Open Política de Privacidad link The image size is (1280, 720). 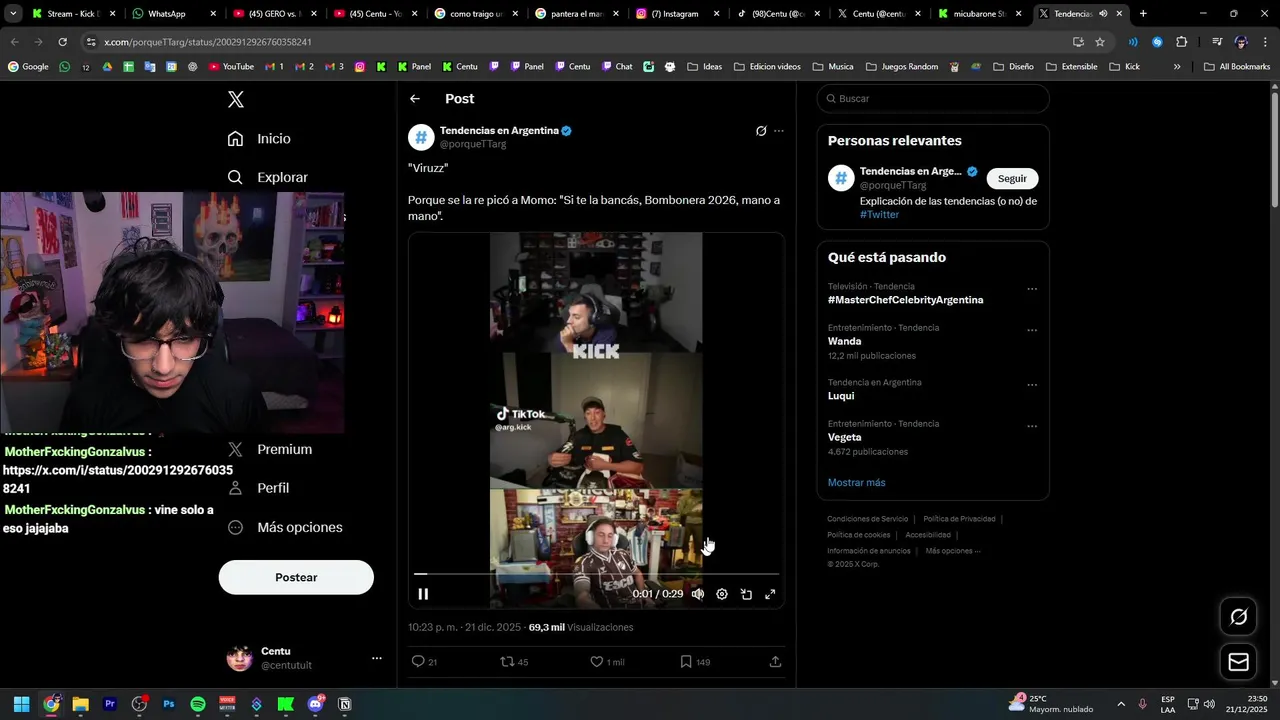tap(959, 519)
